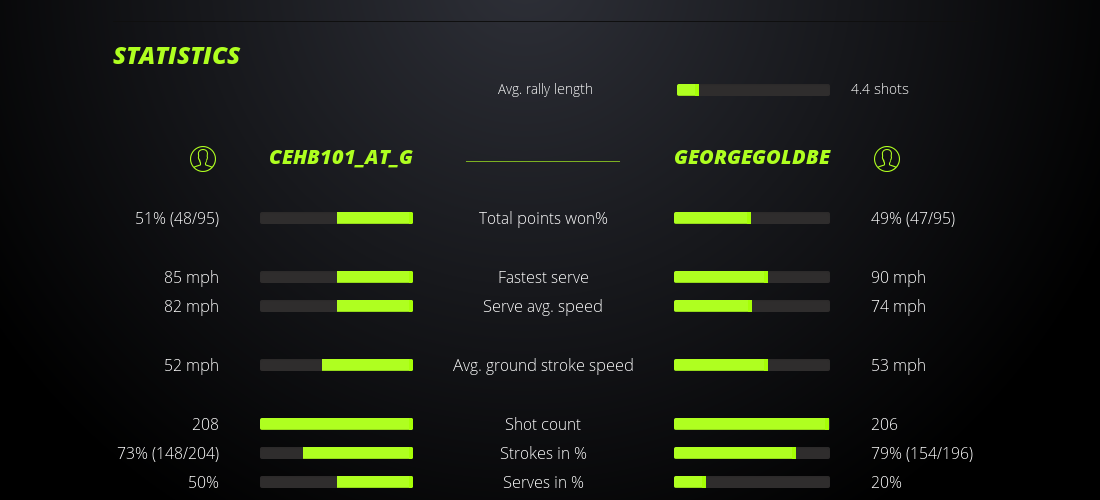Click the STATISTICS heading
The height and width of the screenshot is (500, 1100).
pyautogui.click(x=177, y=56)
